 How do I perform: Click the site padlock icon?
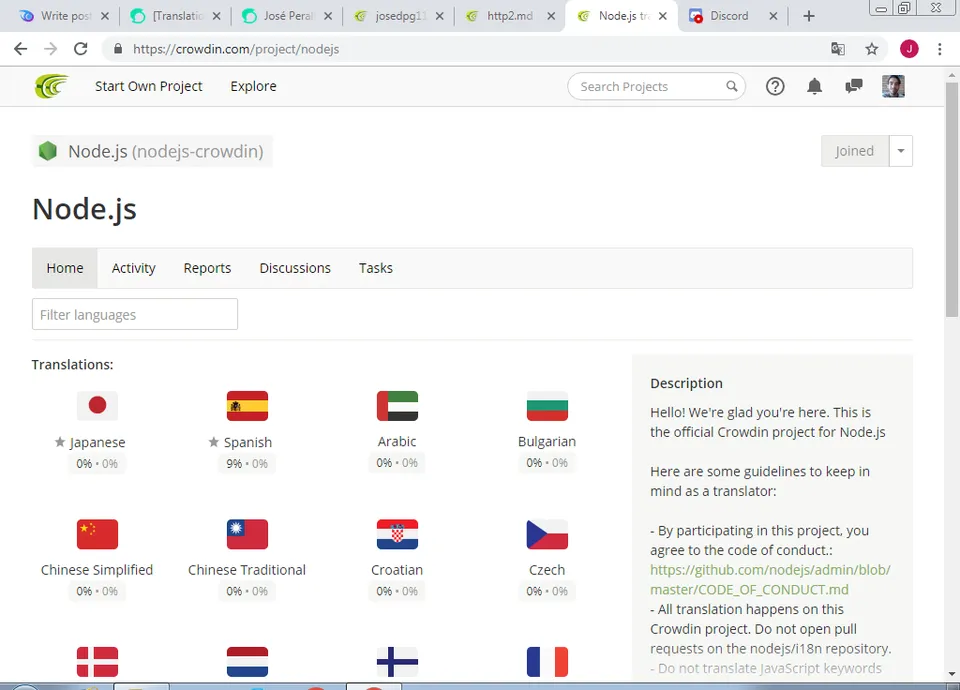[118, 49]
